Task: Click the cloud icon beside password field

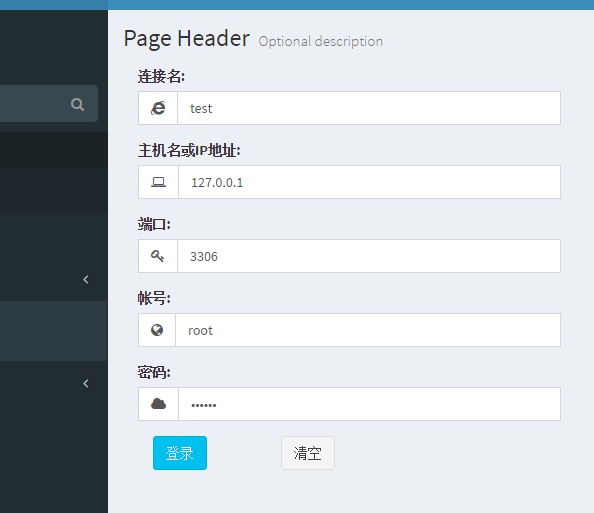Action: 158,404
